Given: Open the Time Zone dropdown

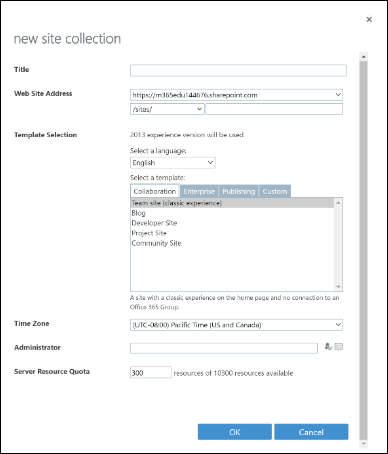Looking at the screenshot, I should 236,325.
